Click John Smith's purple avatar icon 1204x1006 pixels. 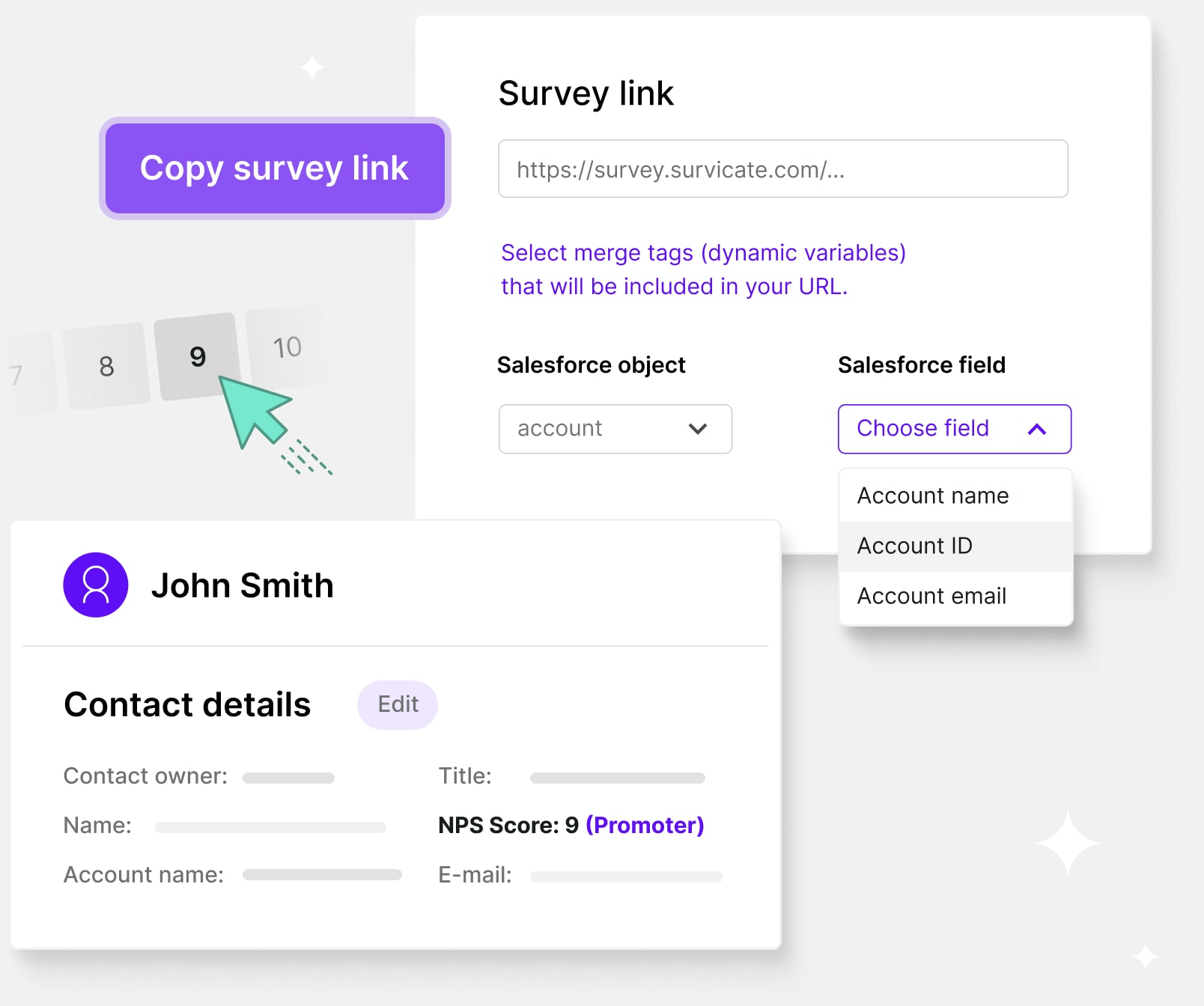click(96, 585)
